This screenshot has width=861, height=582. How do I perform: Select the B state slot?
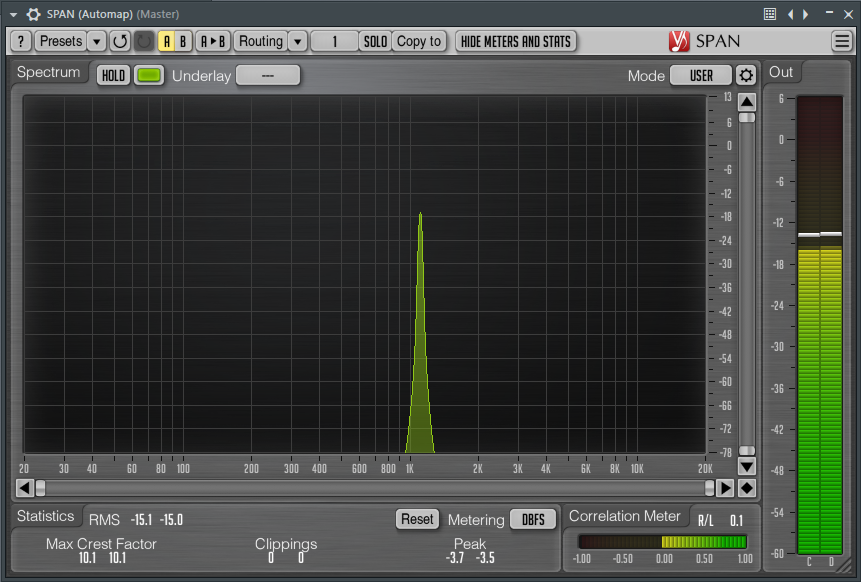coord(183,41)
